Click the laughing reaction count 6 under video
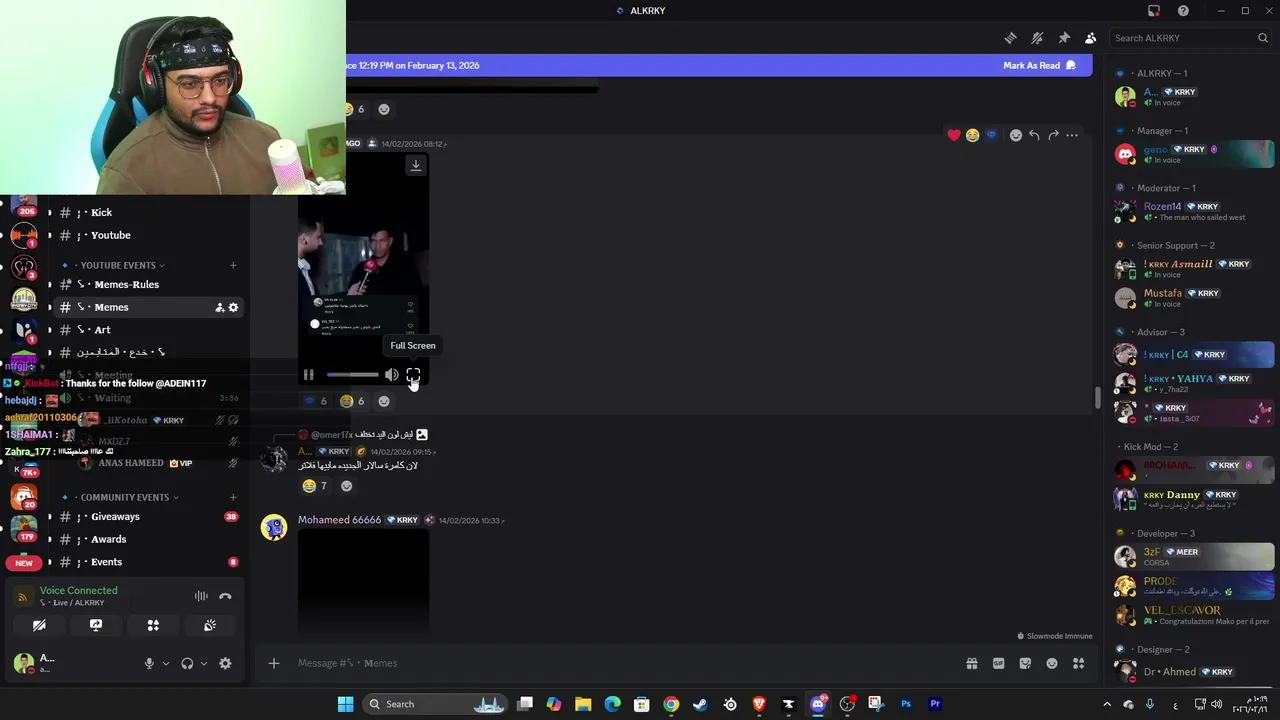 click(352, 401)
